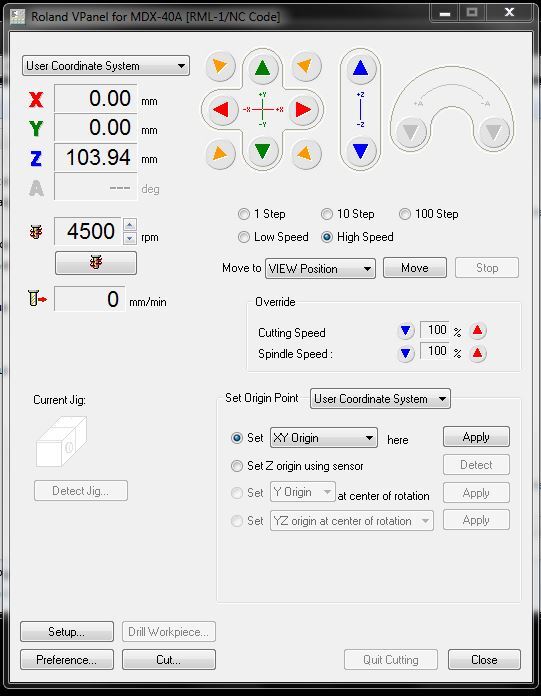Image resolution: width=541 pixels, height=696 pixels.
Task: Jog the tool in -Y with green down arrow
Action: tap(262, 151)
